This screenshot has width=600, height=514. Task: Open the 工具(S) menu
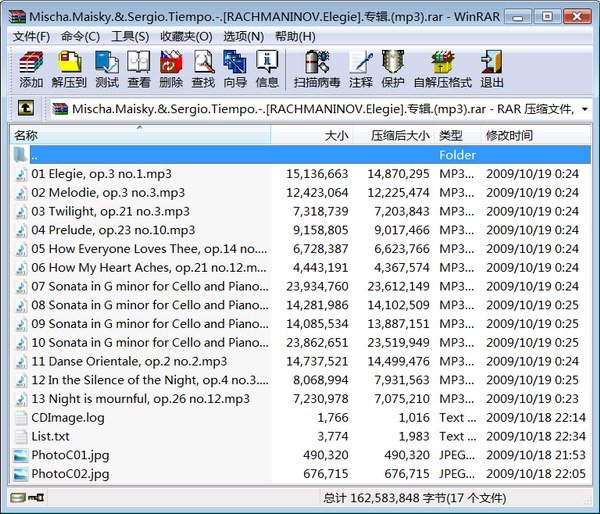(130, 37)
